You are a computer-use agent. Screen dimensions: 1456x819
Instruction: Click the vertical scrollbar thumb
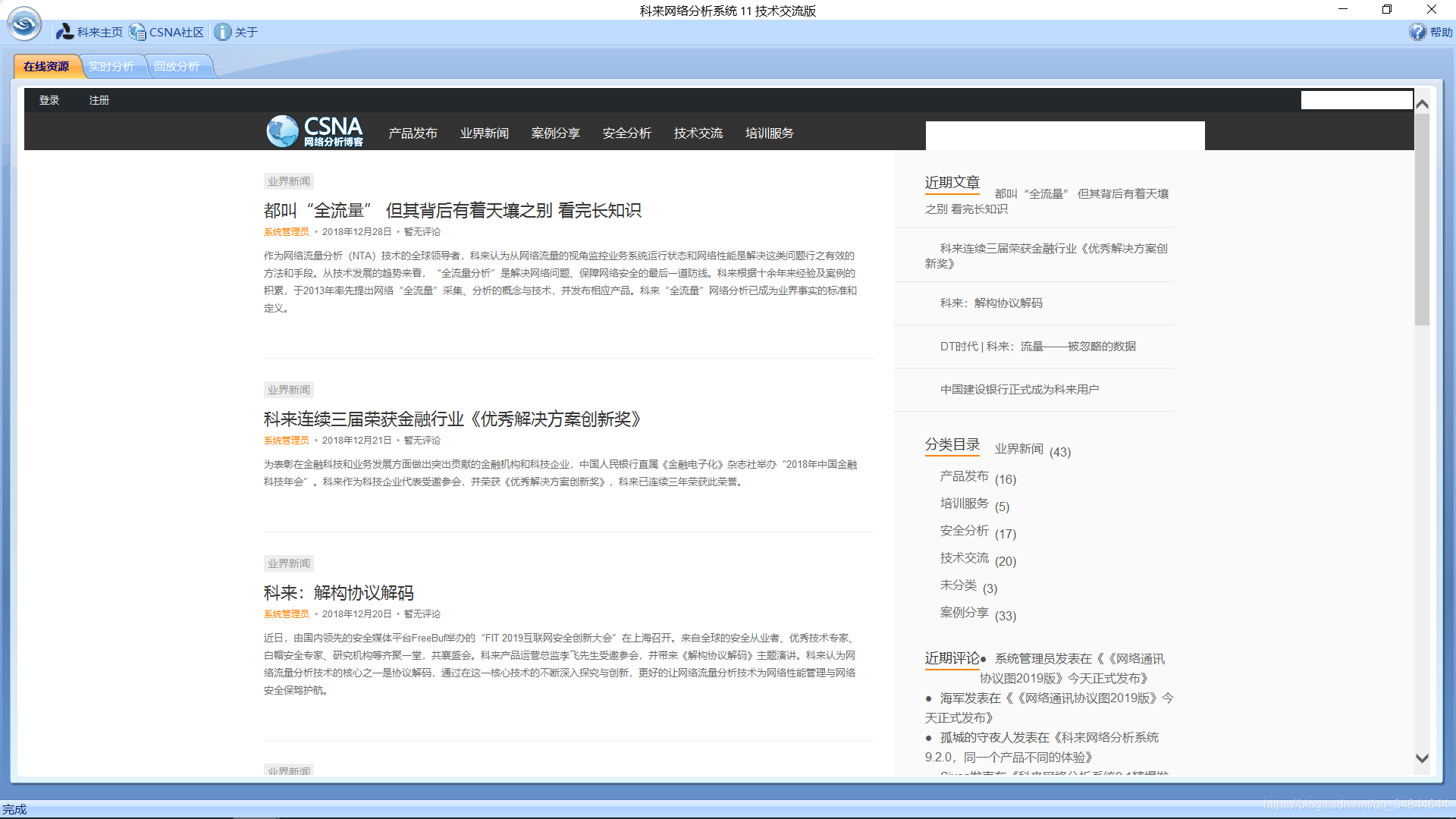1422,220
